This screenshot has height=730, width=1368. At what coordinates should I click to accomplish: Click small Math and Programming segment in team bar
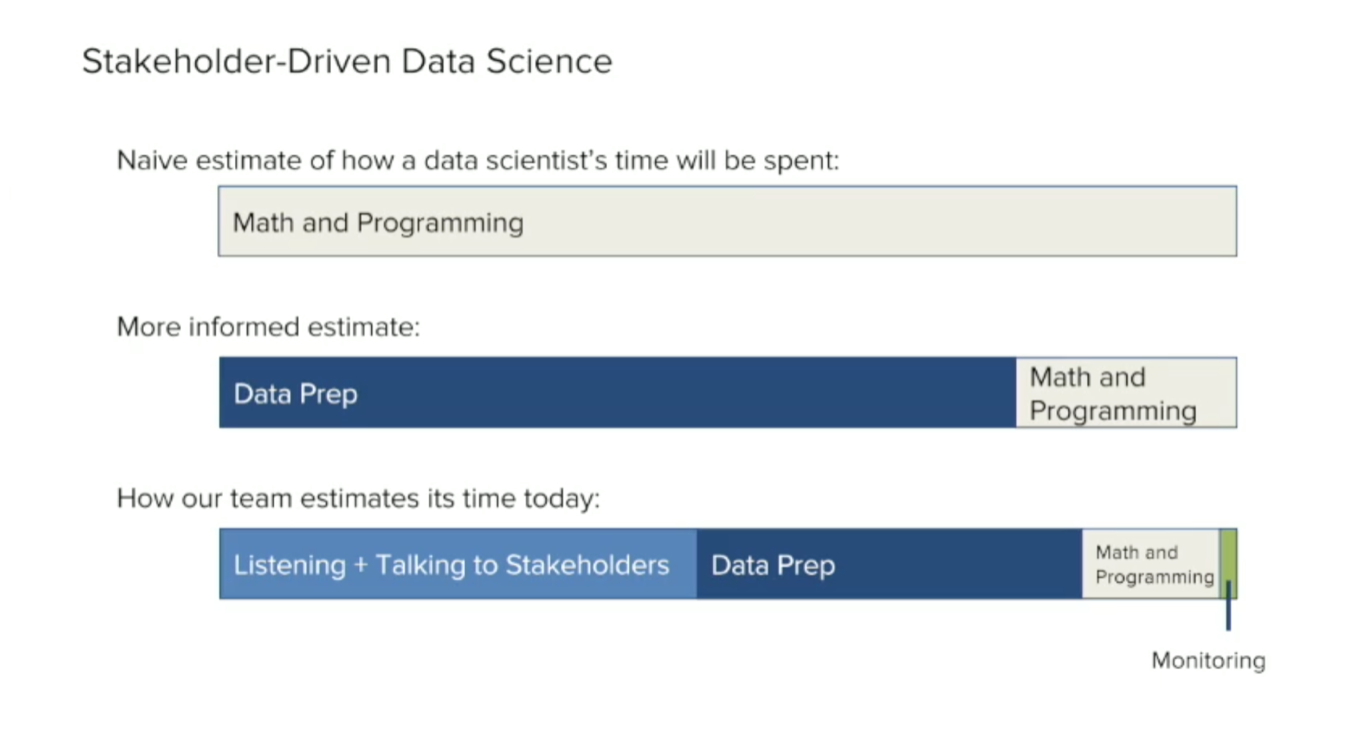[x=1151, y=564]
